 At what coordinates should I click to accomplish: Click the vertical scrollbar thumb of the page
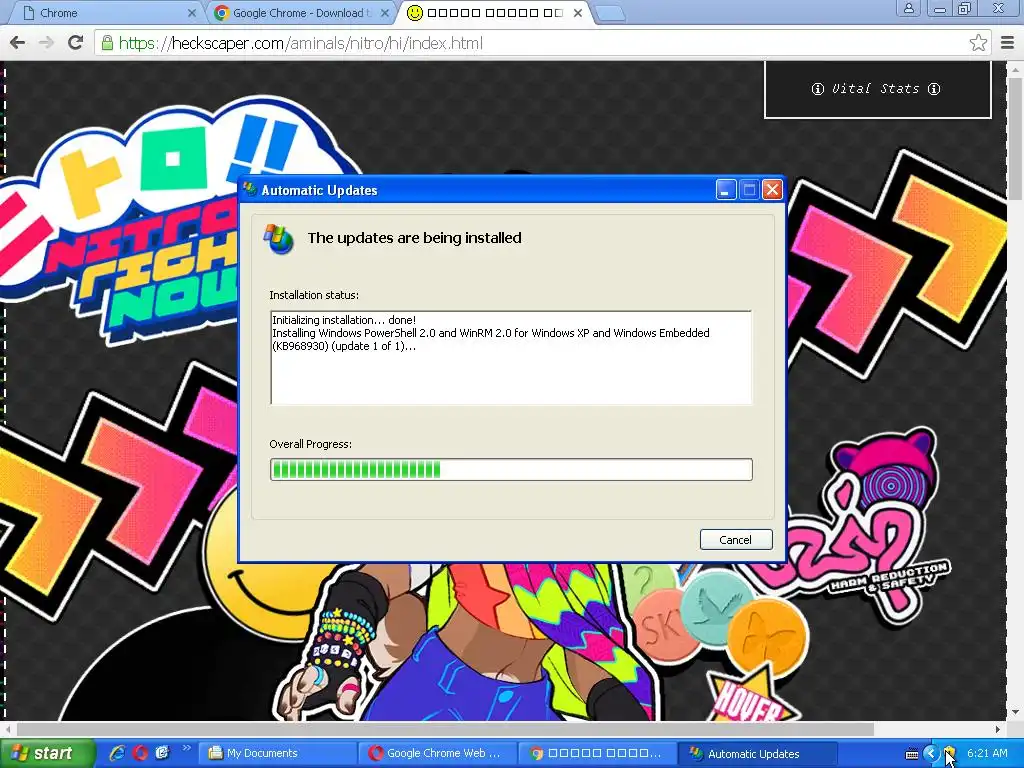tap(1015, 139)
